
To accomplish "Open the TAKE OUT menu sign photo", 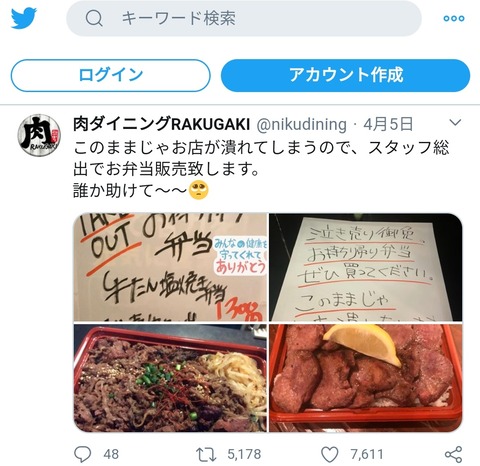I will tap(170, 267).
